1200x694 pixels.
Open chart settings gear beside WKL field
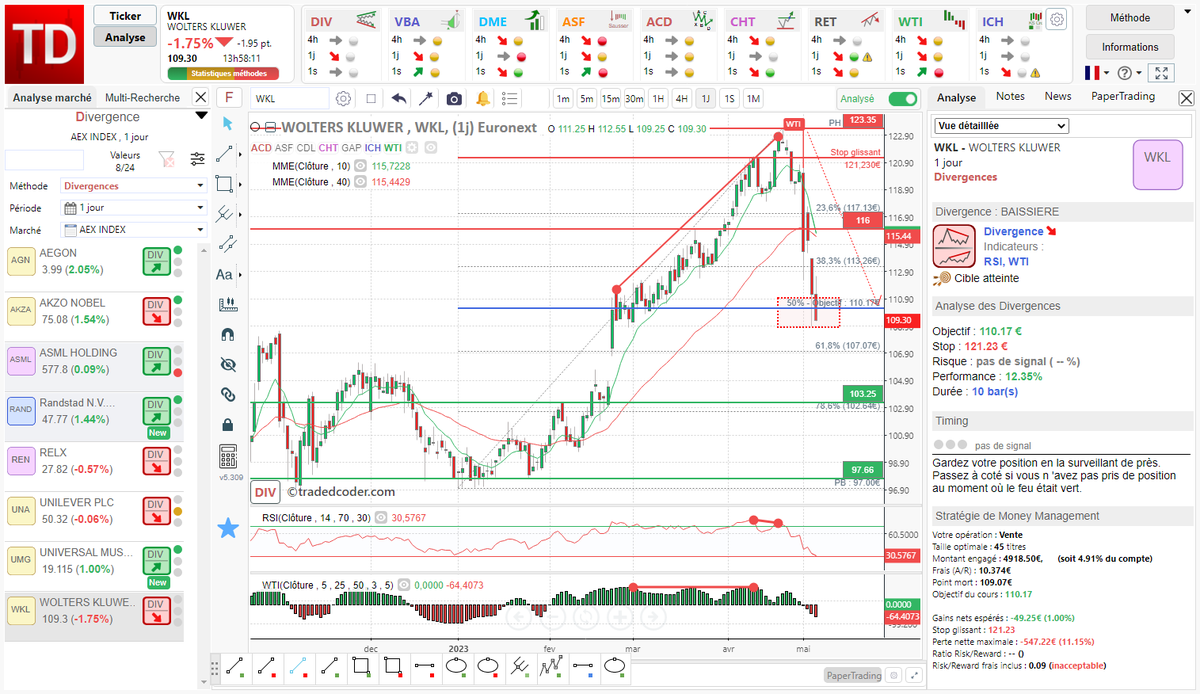pyautogui.click(x=344, y=99)
